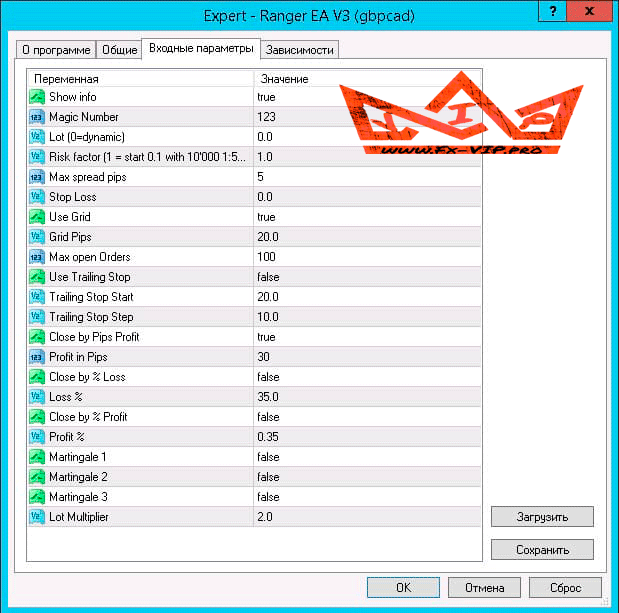
Task: Open the Close by % Loss value dropdown
Action: pyautogui.click(x=366, y=377)
